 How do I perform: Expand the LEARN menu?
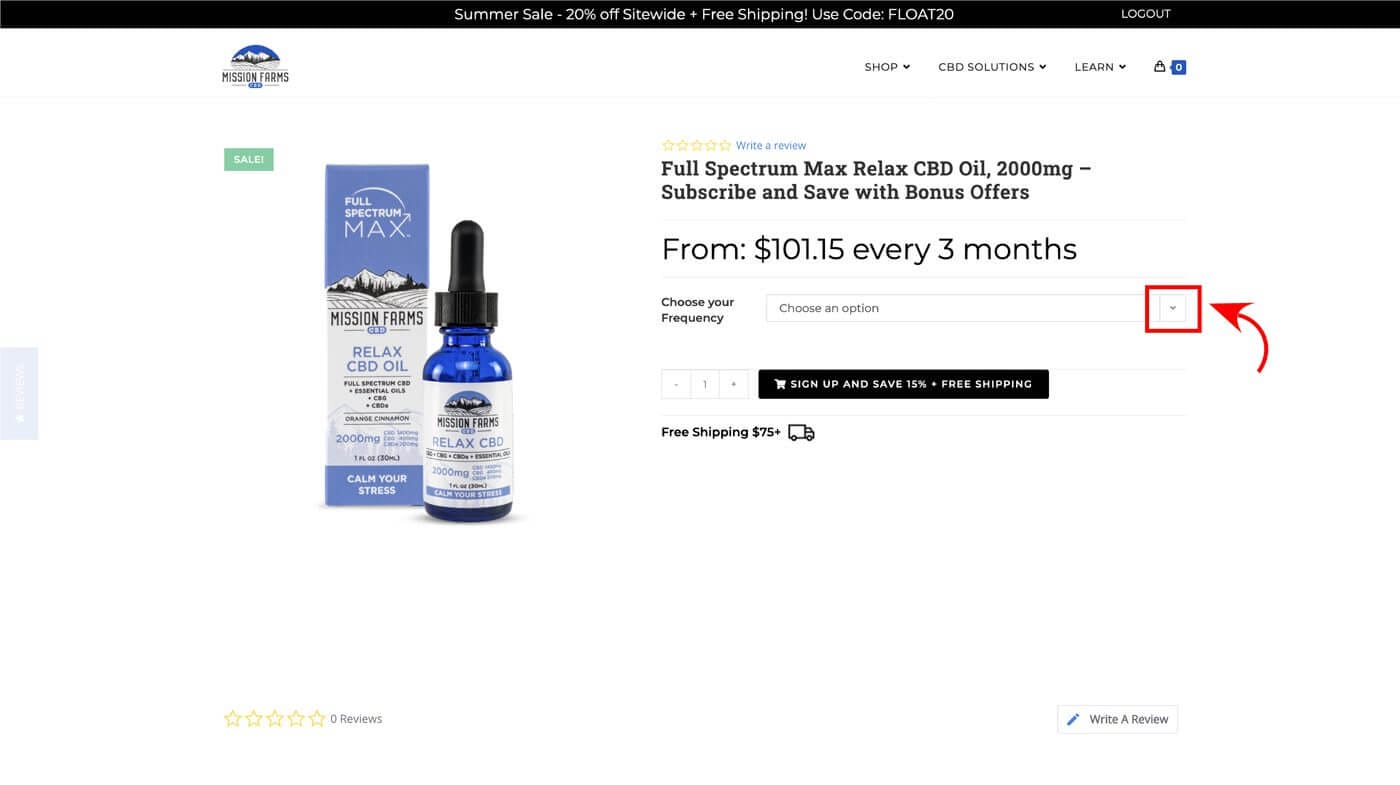point(1100,67)
